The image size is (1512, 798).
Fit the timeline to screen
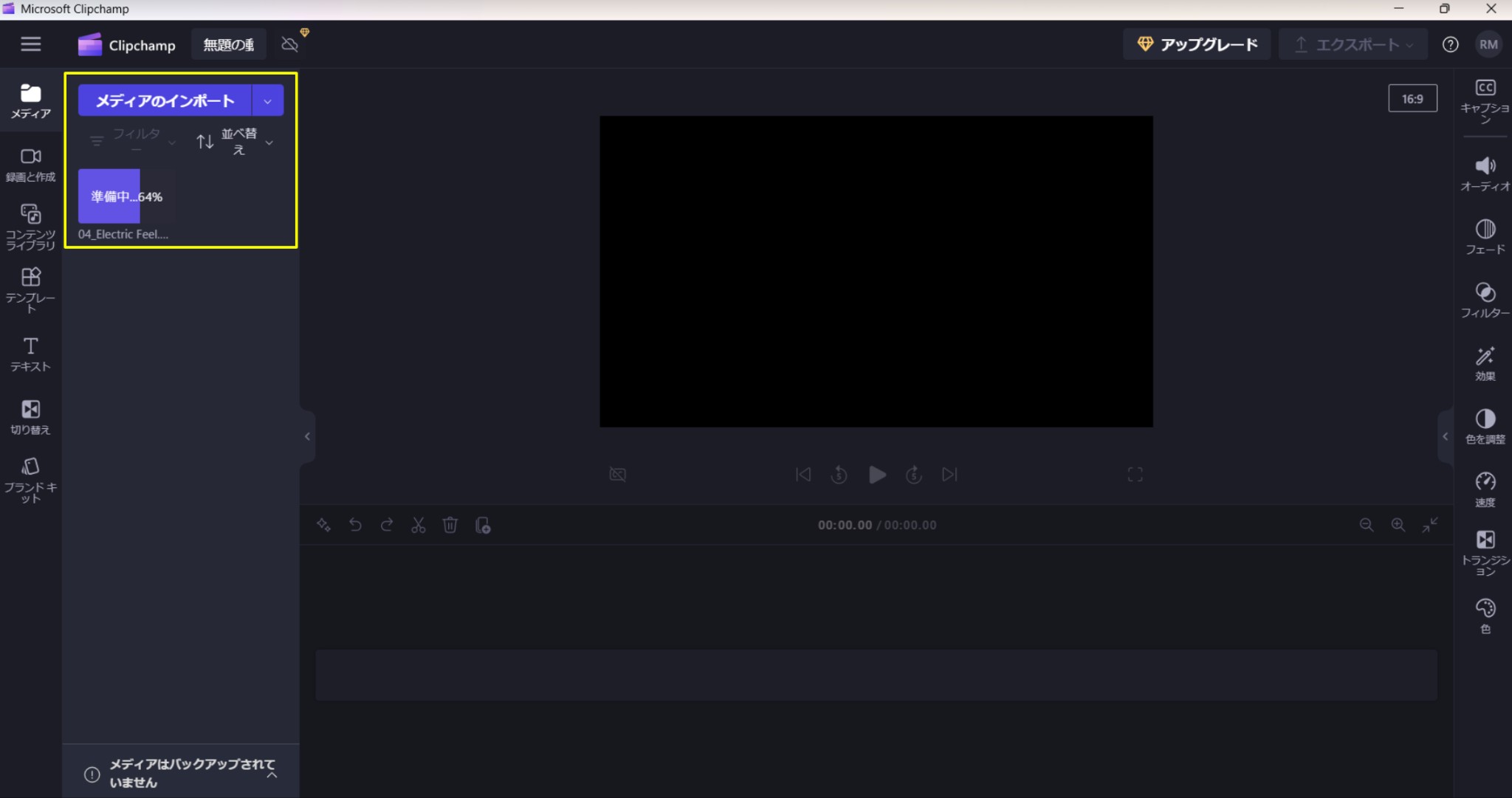(1430, 525)
